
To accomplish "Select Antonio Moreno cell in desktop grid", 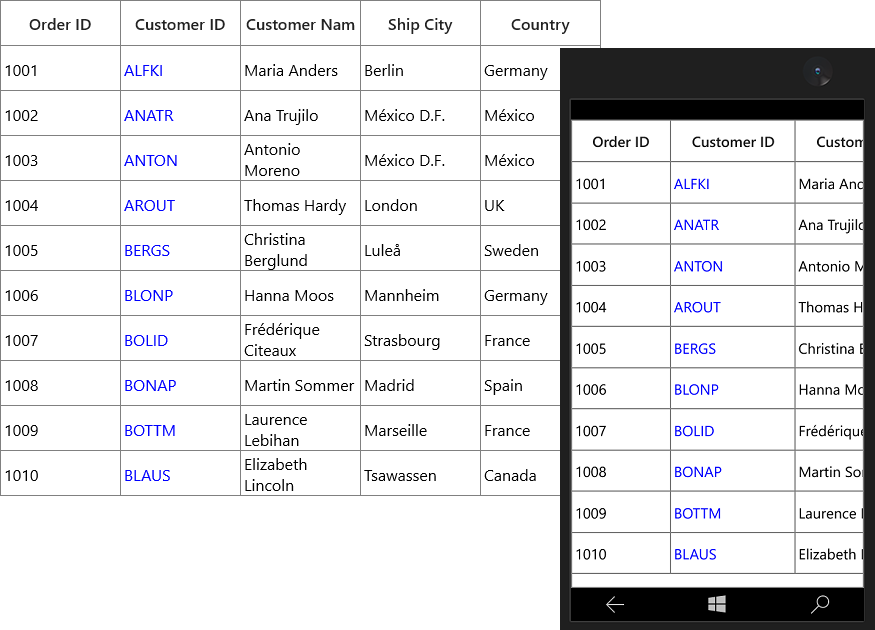I will 300,160.
